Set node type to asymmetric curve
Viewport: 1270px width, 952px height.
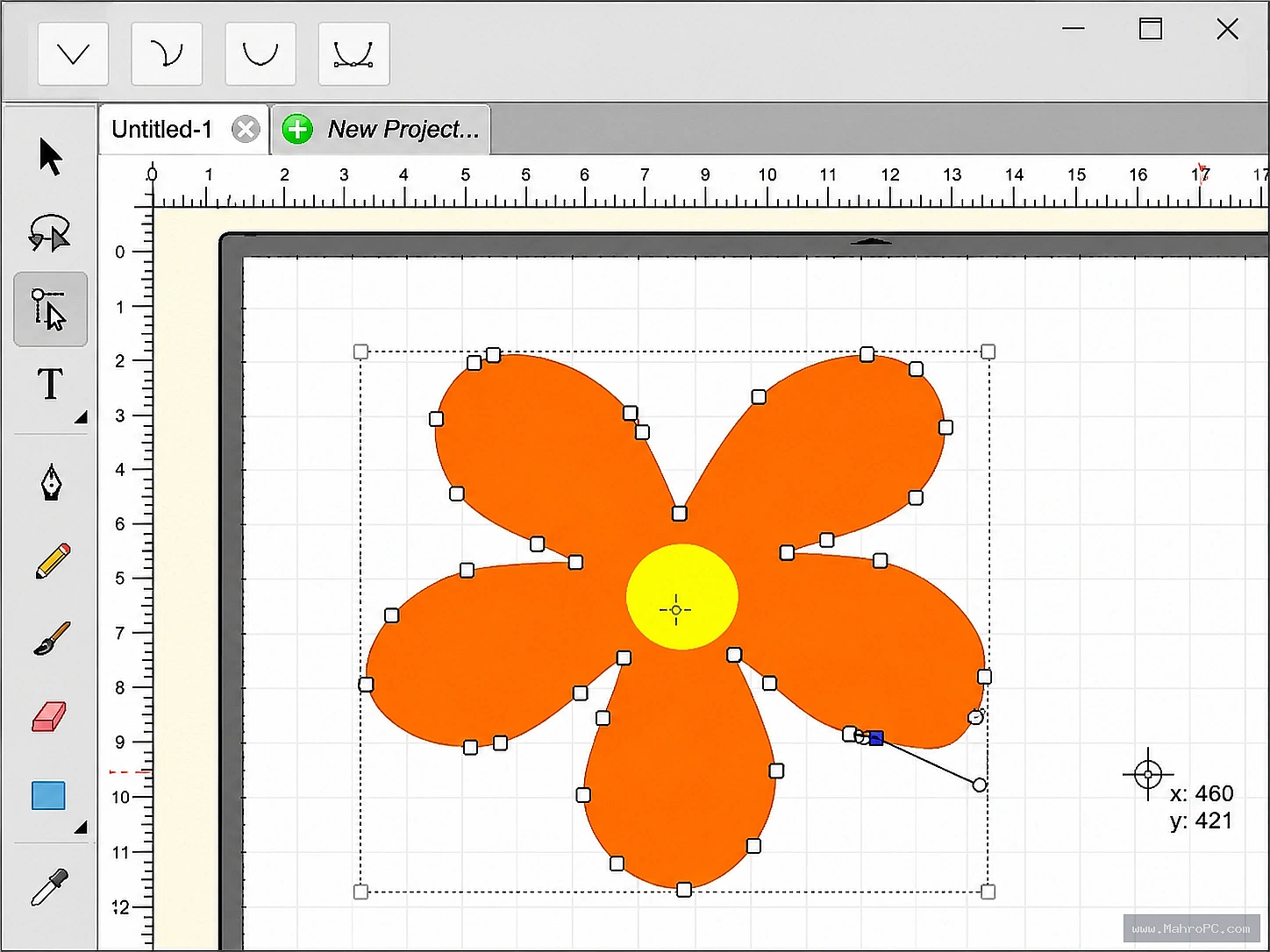click(167, 54)
